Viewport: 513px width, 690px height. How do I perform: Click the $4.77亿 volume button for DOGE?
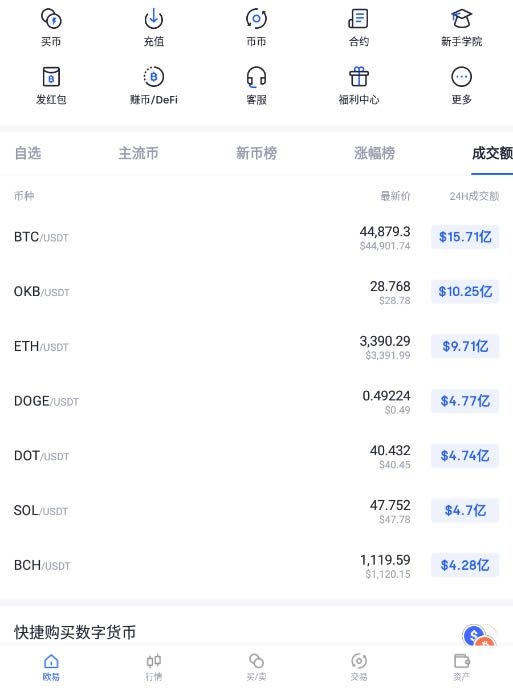pyautogui.click(x=465, y=401)
